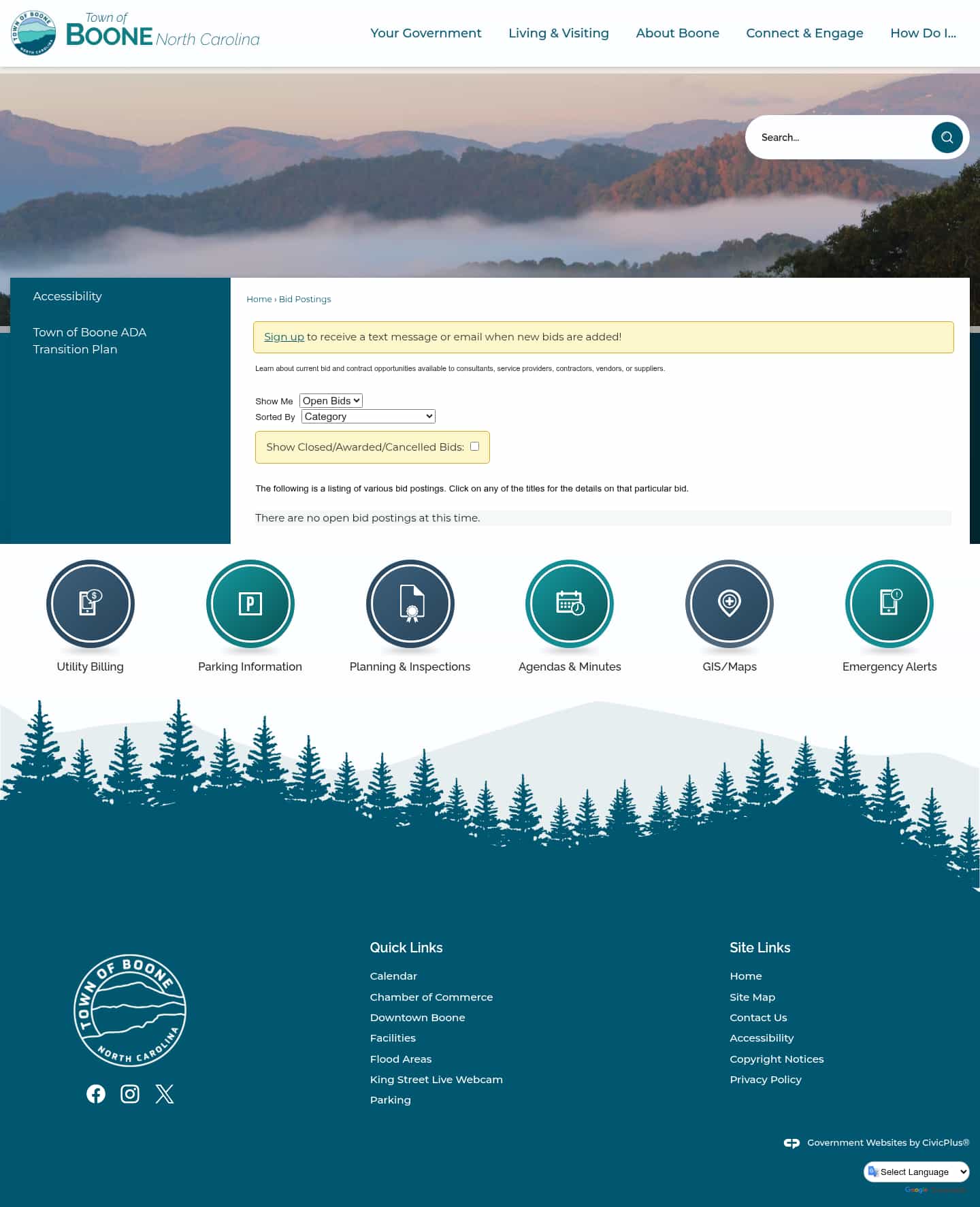The width and height of the screenshot is (980, 1207).
Task: Open the footer Accessibility site link
Action: [x=762, y=1038]
